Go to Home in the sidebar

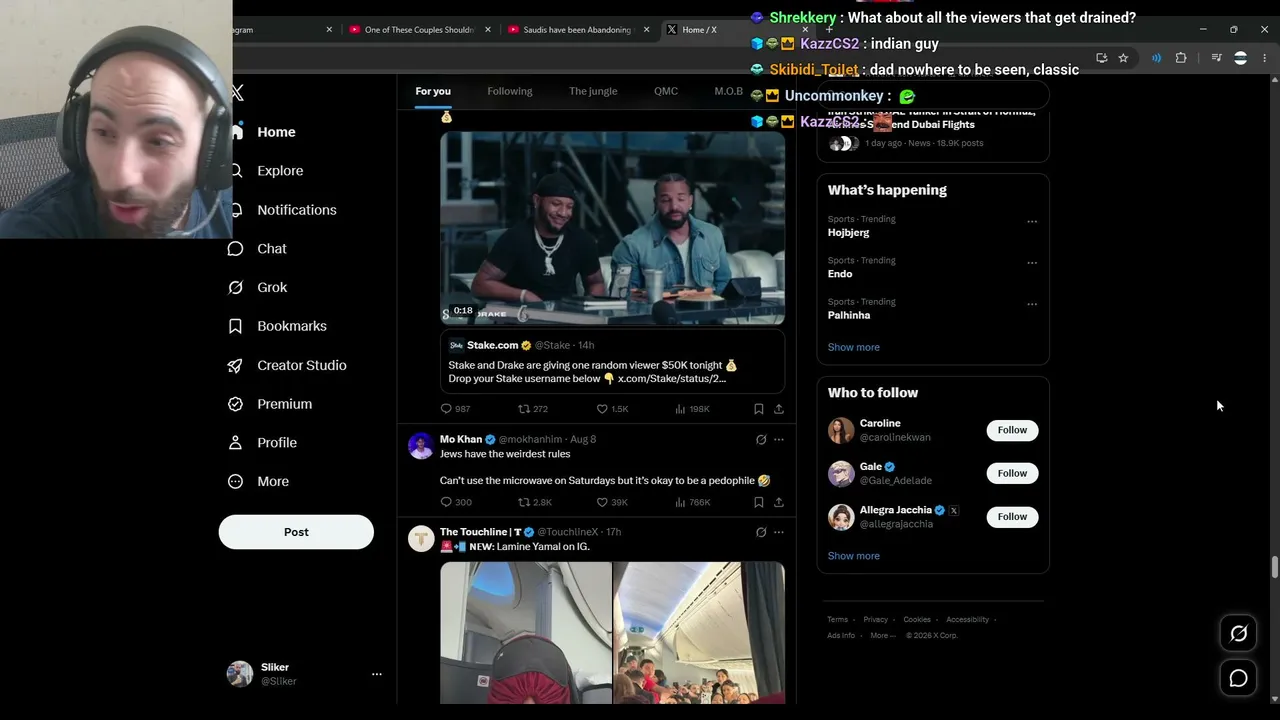tap(262, 132)
